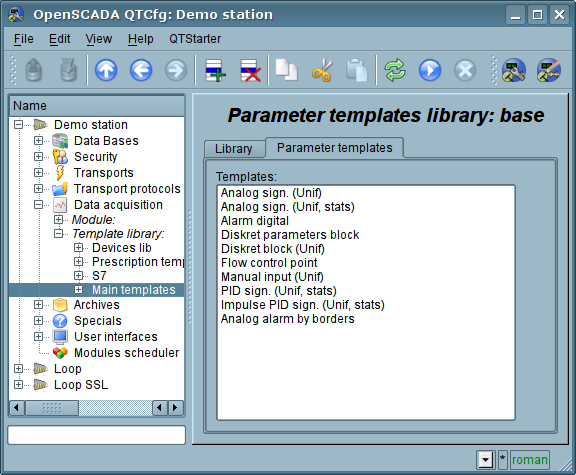Click the tree scrollbar left arrow
The height and width of the screenshot is (475, 576).
pyautogui.click(x=16, y=408)
